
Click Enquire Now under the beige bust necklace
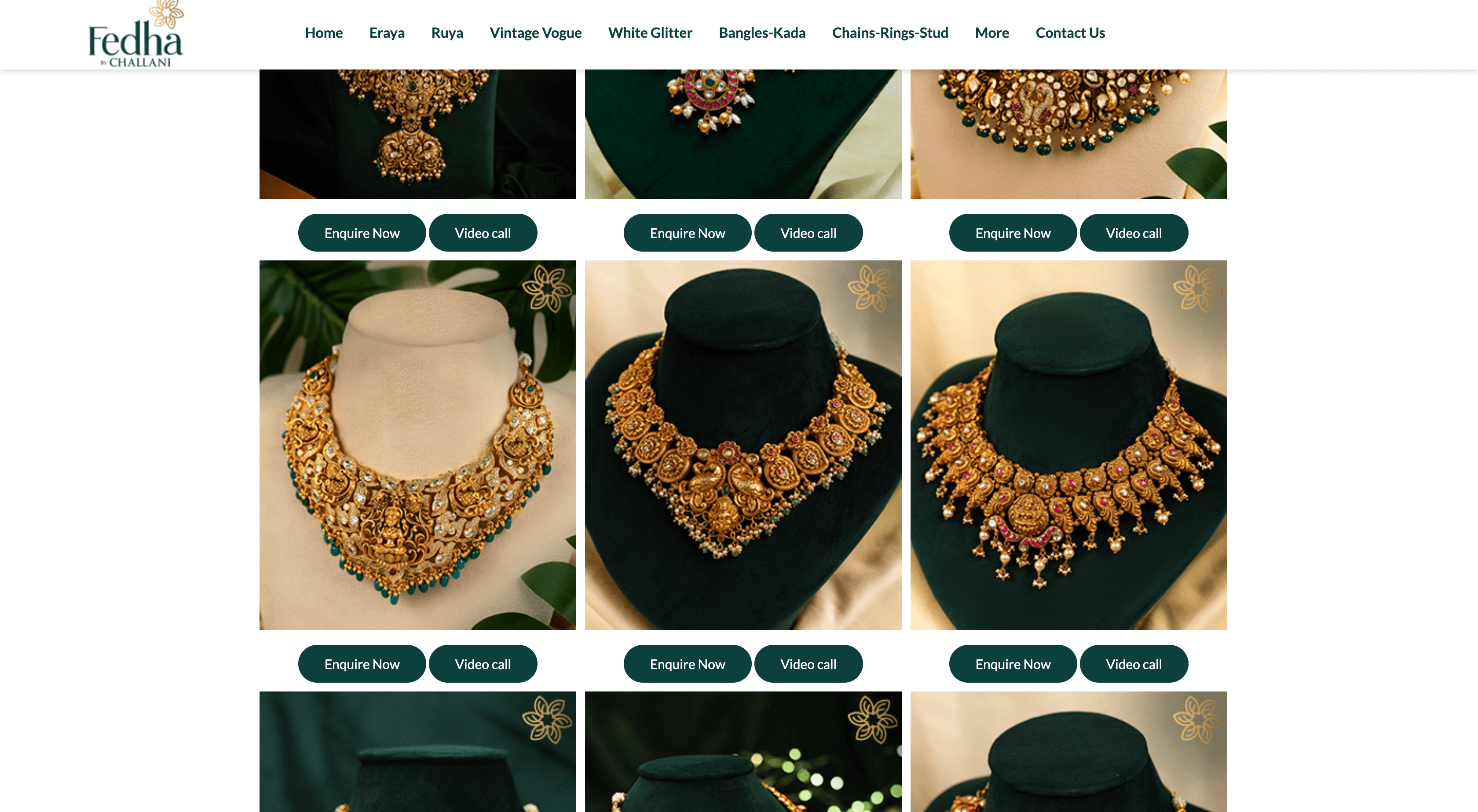coord(362,664)
